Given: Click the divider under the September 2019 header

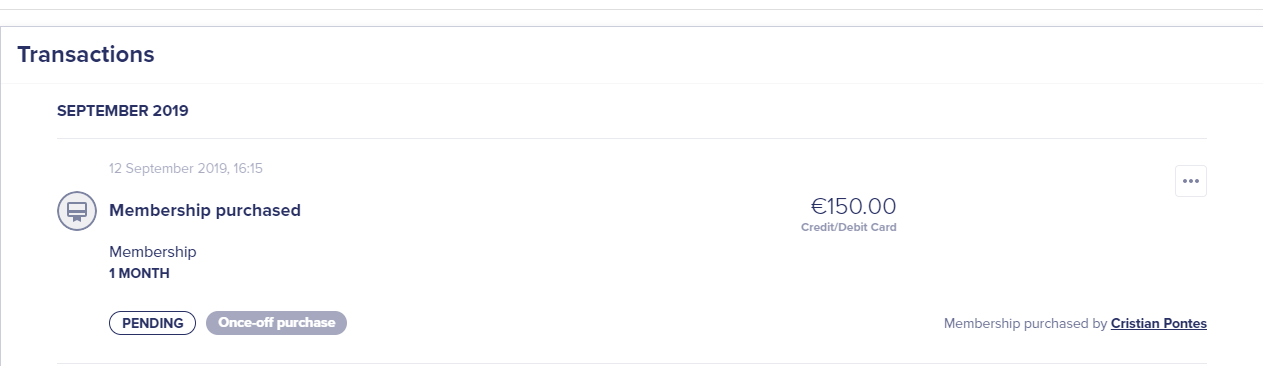Looking at the screenshot, I should 632,138.
